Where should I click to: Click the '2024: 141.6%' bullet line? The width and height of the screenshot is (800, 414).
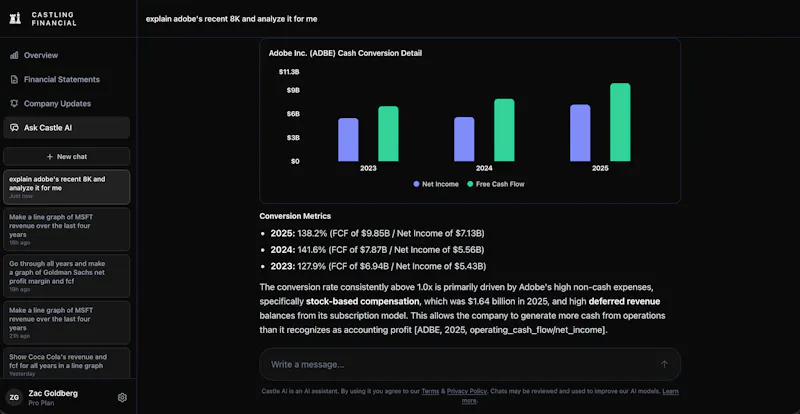point(378,250)
